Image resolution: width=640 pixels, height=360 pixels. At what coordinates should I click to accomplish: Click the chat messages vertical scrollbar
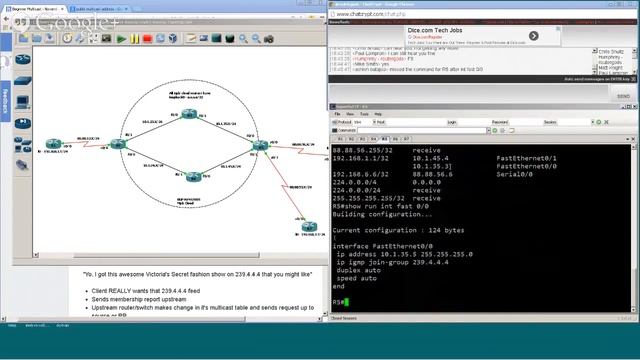click(595, 61)
